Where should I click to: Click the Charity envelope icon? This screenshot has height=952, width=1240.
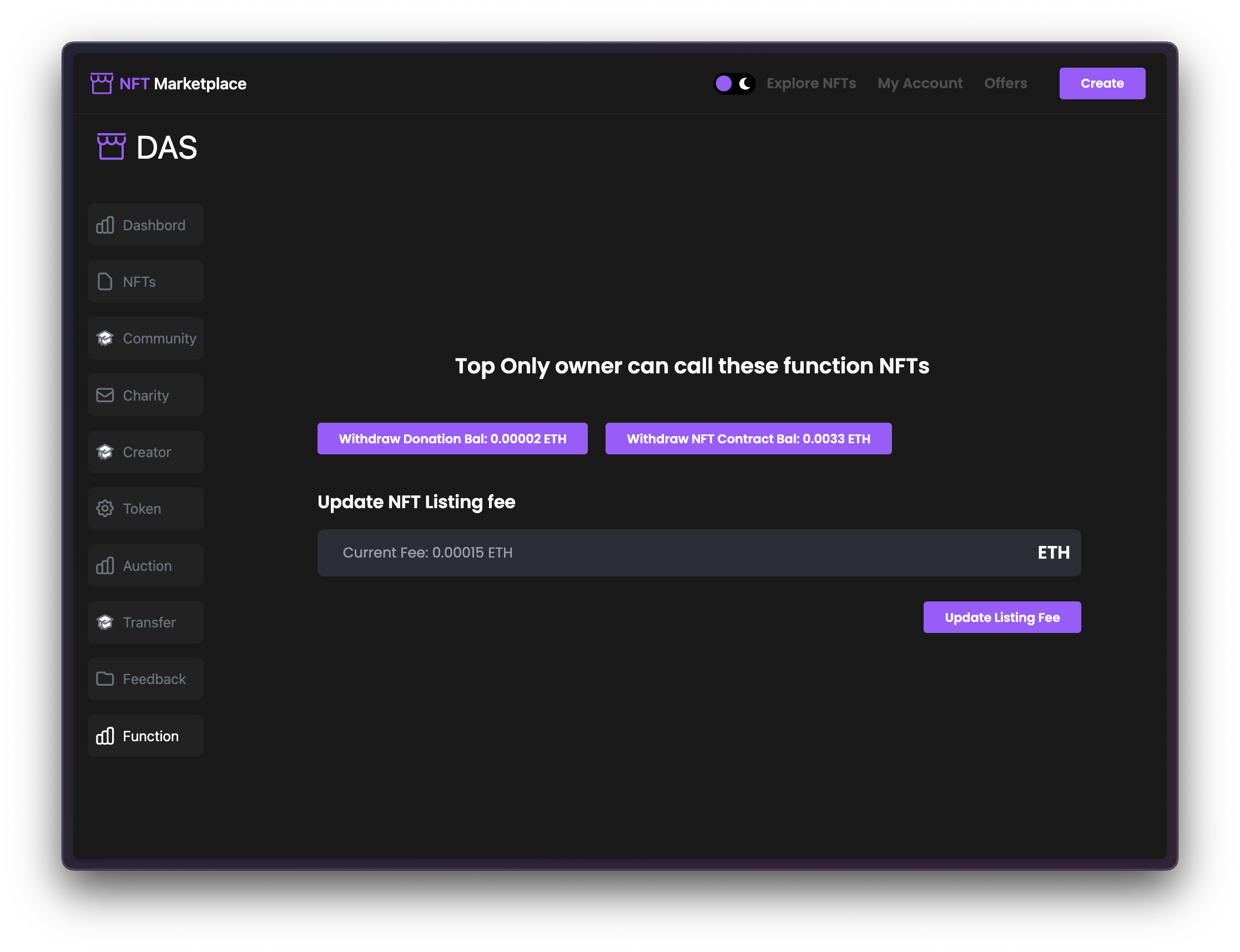click(105, 395)
